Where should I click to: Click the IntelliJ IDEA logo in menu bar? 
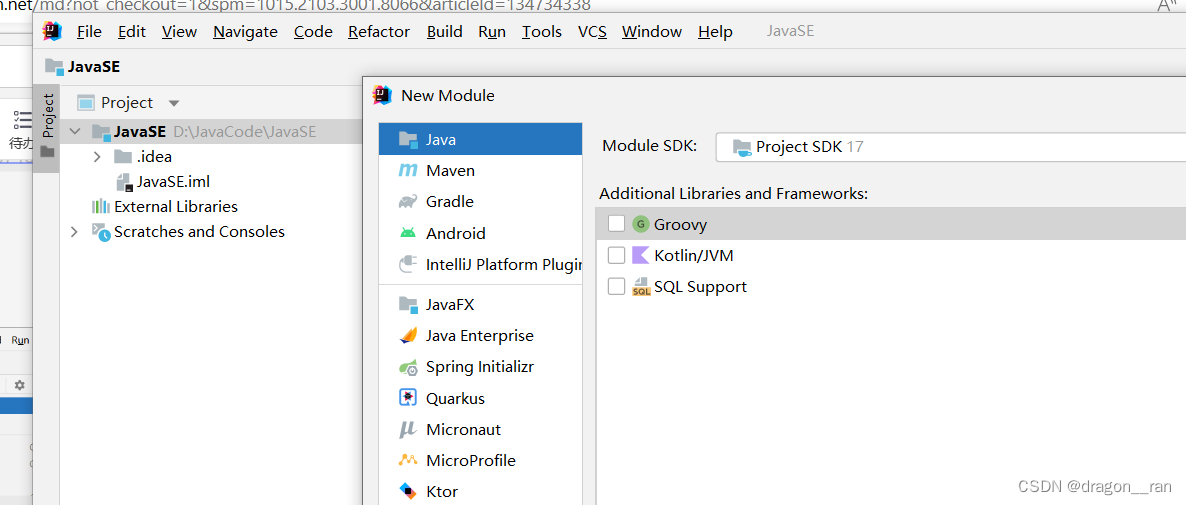pyautogui.click(x=52, y=32)
